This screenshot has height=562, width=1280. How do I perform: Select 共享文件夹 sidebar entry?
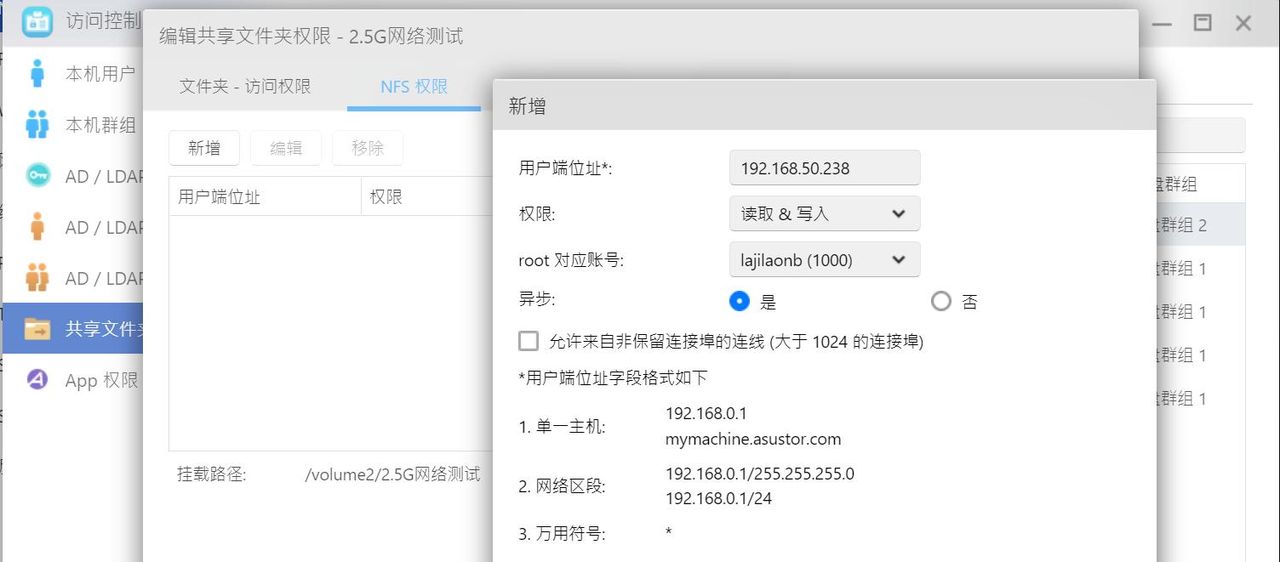click(72, 329)
